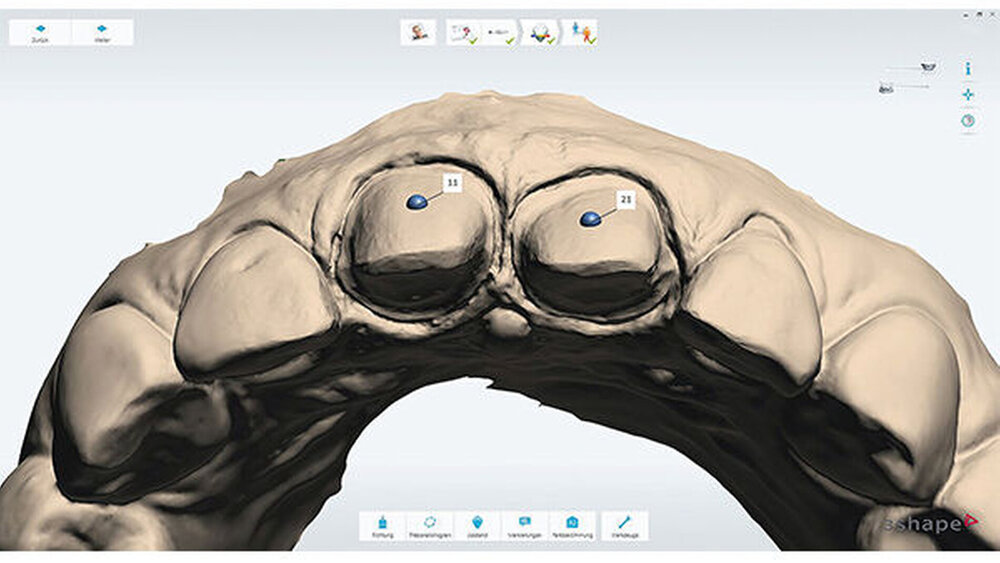Select the second workflow step with green checkmark
The image size is (1000, 563).
click(463, 32)
